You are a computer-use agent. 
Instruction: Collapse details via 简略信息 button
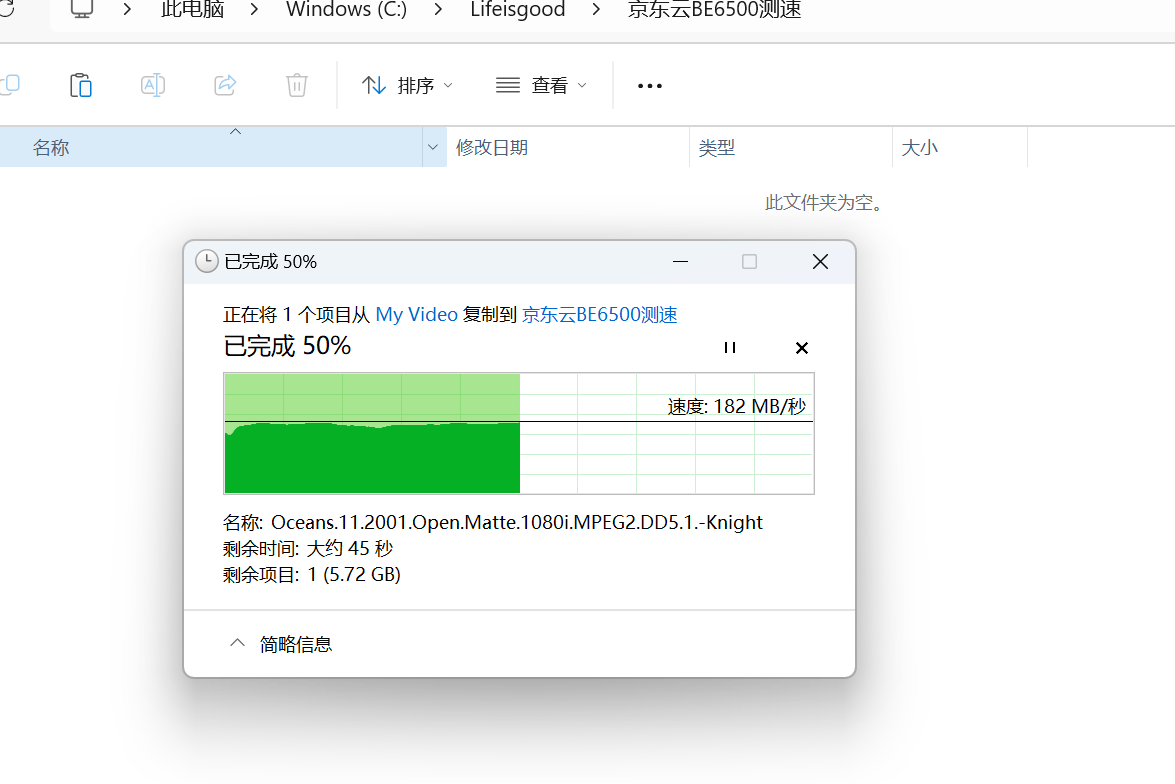281,644
